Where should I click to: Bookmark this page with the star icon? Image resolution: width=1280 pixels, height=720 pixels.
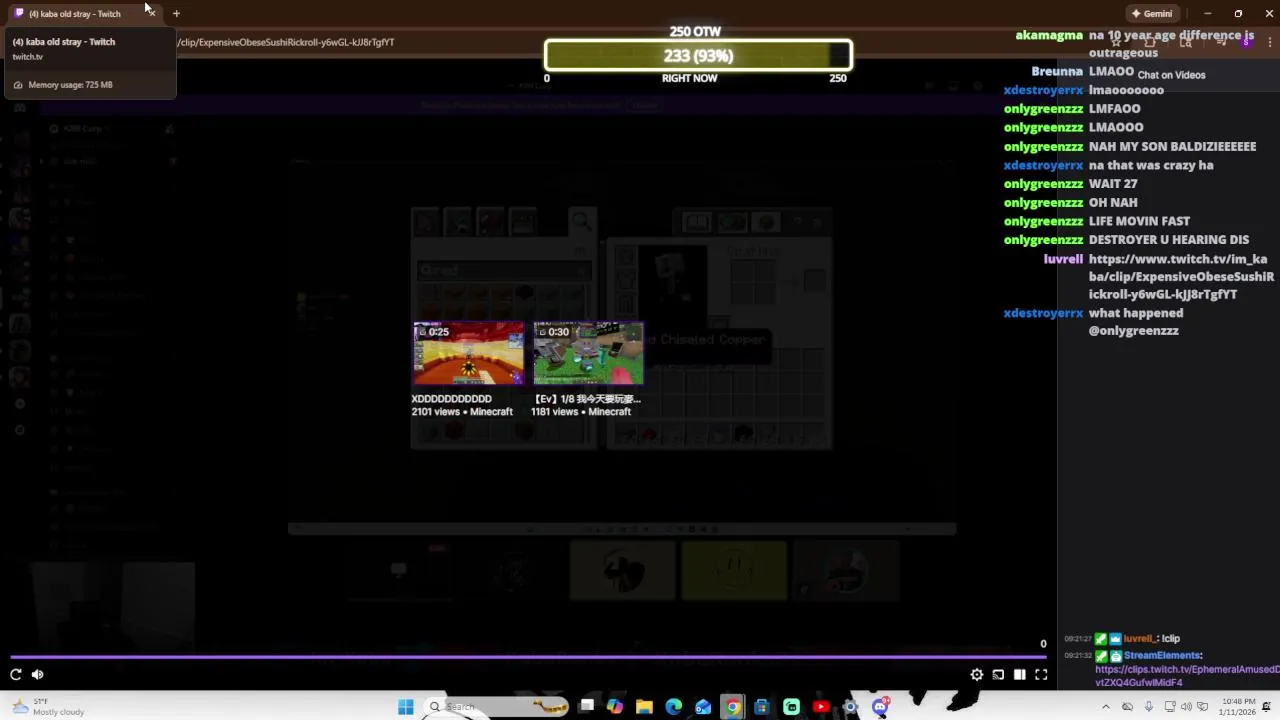click(x=1116, y=43)
